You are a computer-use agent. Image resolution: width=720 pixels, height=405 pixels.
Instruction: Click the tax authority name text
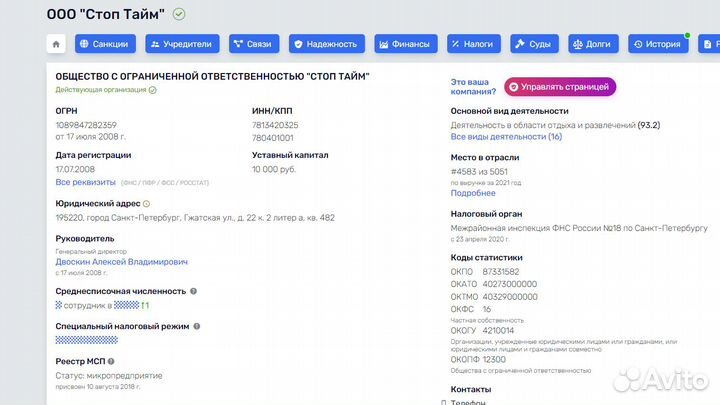coord(579,228)
